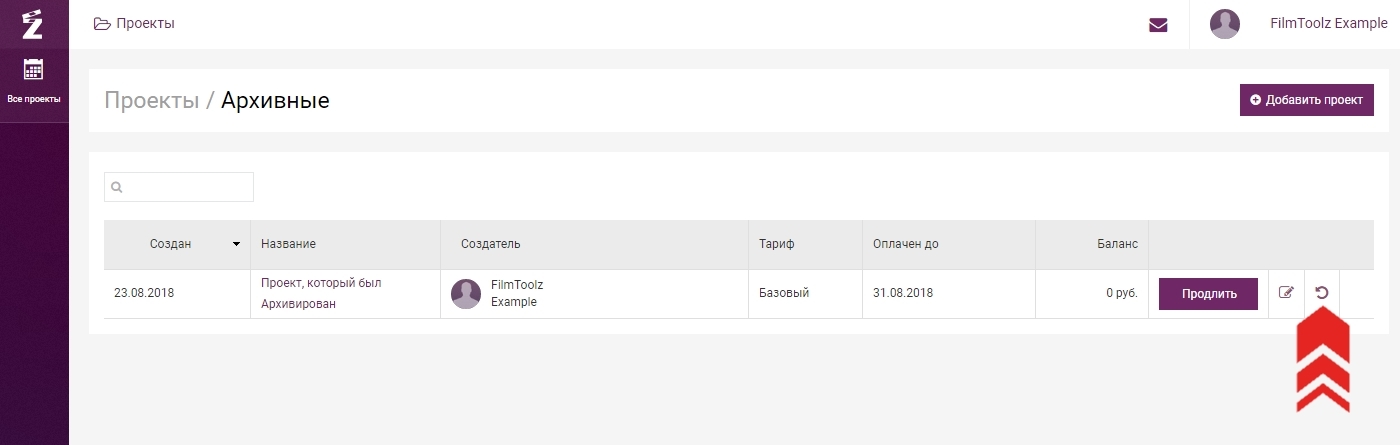Sort by the Создан column arrow

tap(237, 244)
